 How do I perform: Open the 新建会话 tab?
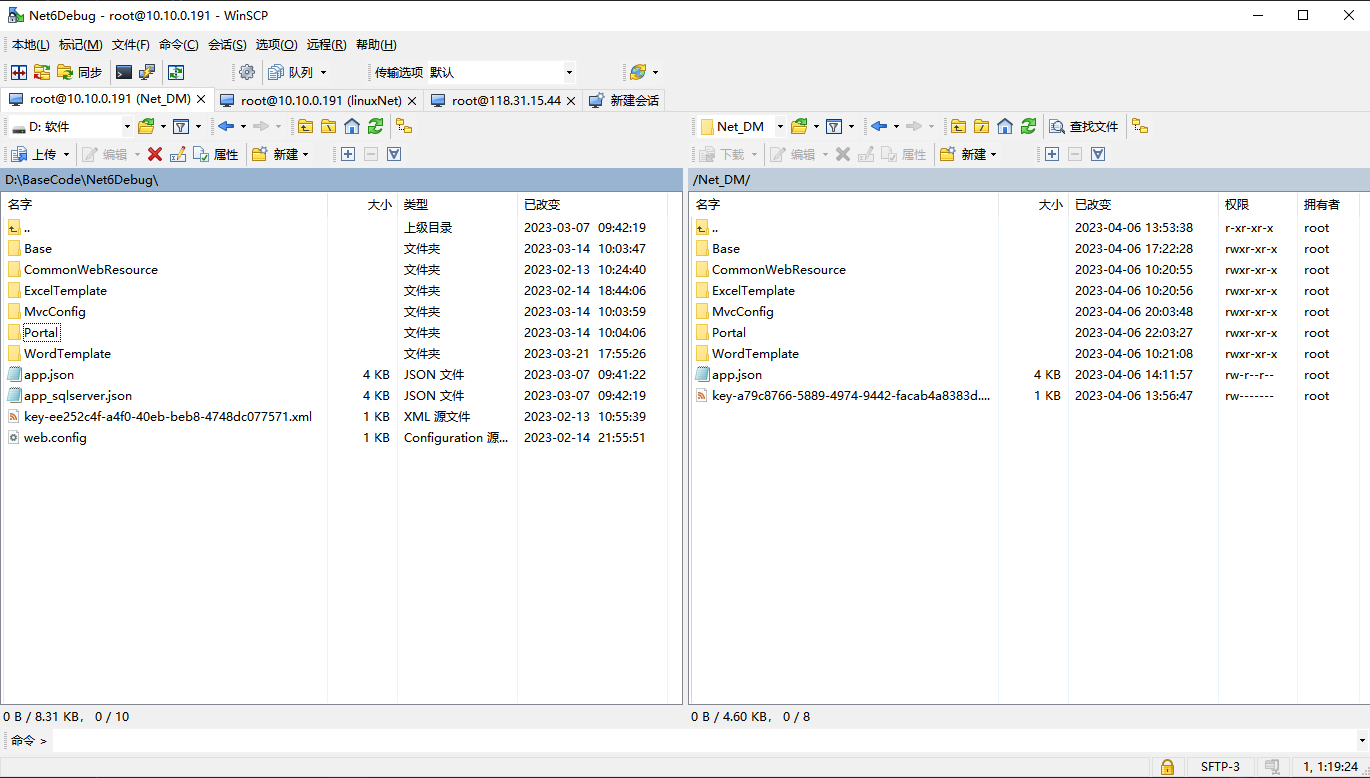tap(624, 100)
